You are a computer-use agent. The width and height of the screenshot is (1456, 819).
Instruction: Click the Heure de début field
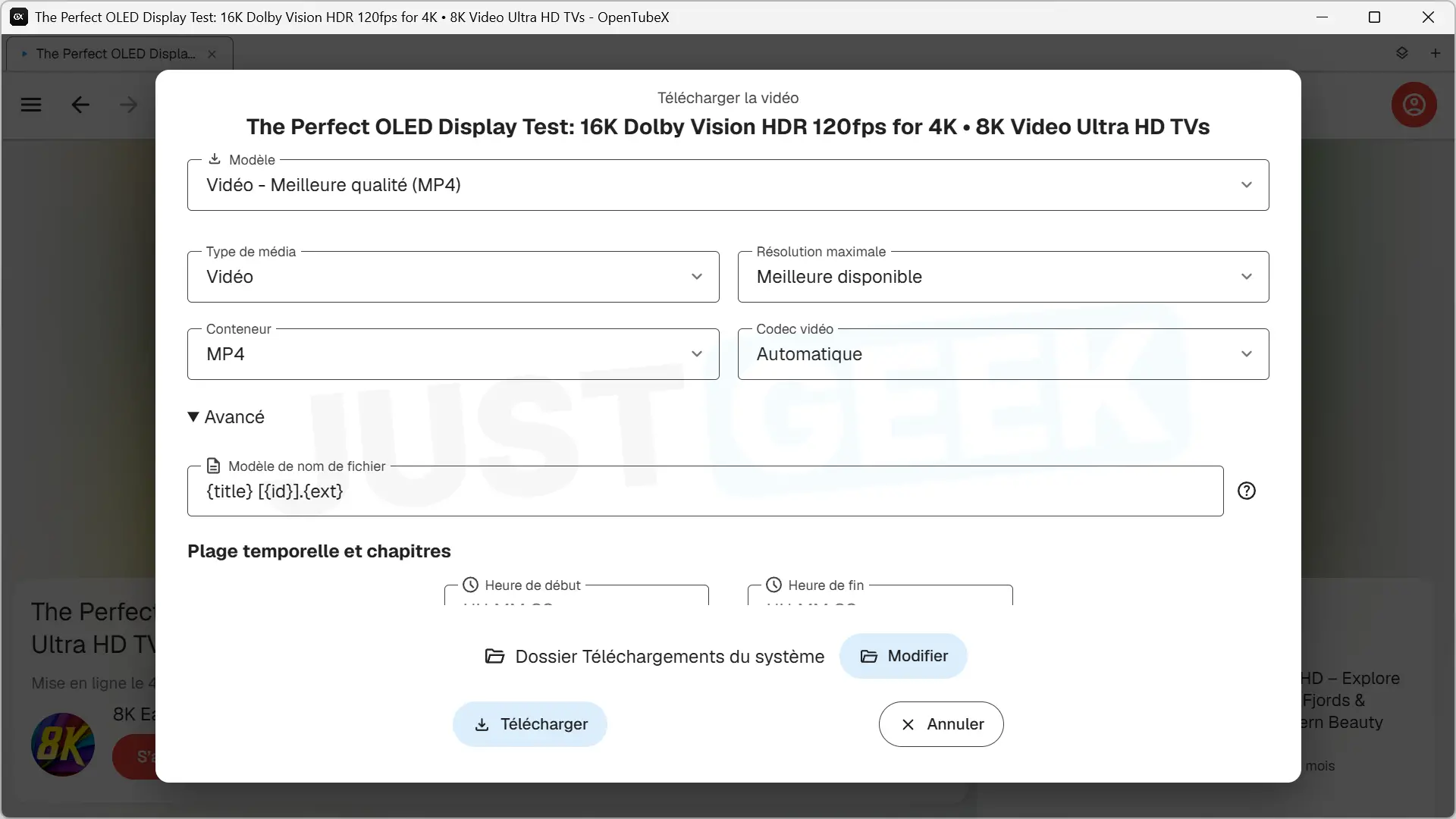[x=576, y=595]
